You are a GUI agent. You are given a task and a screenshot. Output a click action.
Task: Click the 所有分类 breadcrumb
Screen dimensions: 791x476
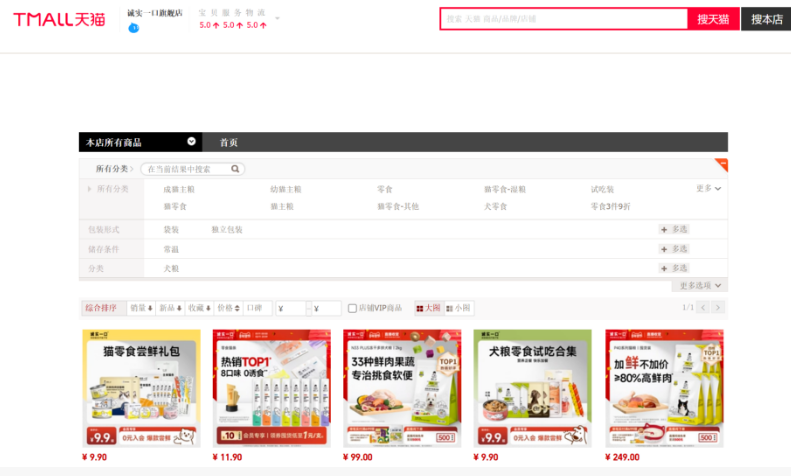click(114, 169)
